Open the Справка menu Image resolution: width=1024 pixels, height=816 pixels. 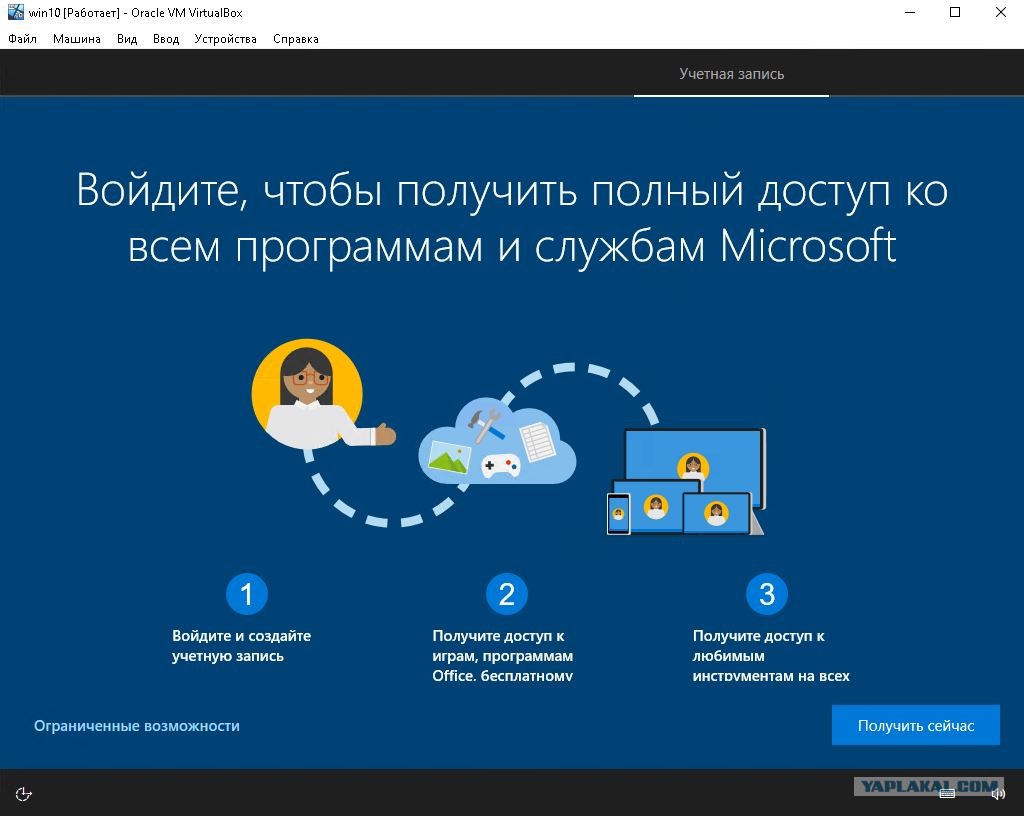(x=296, y=39)
